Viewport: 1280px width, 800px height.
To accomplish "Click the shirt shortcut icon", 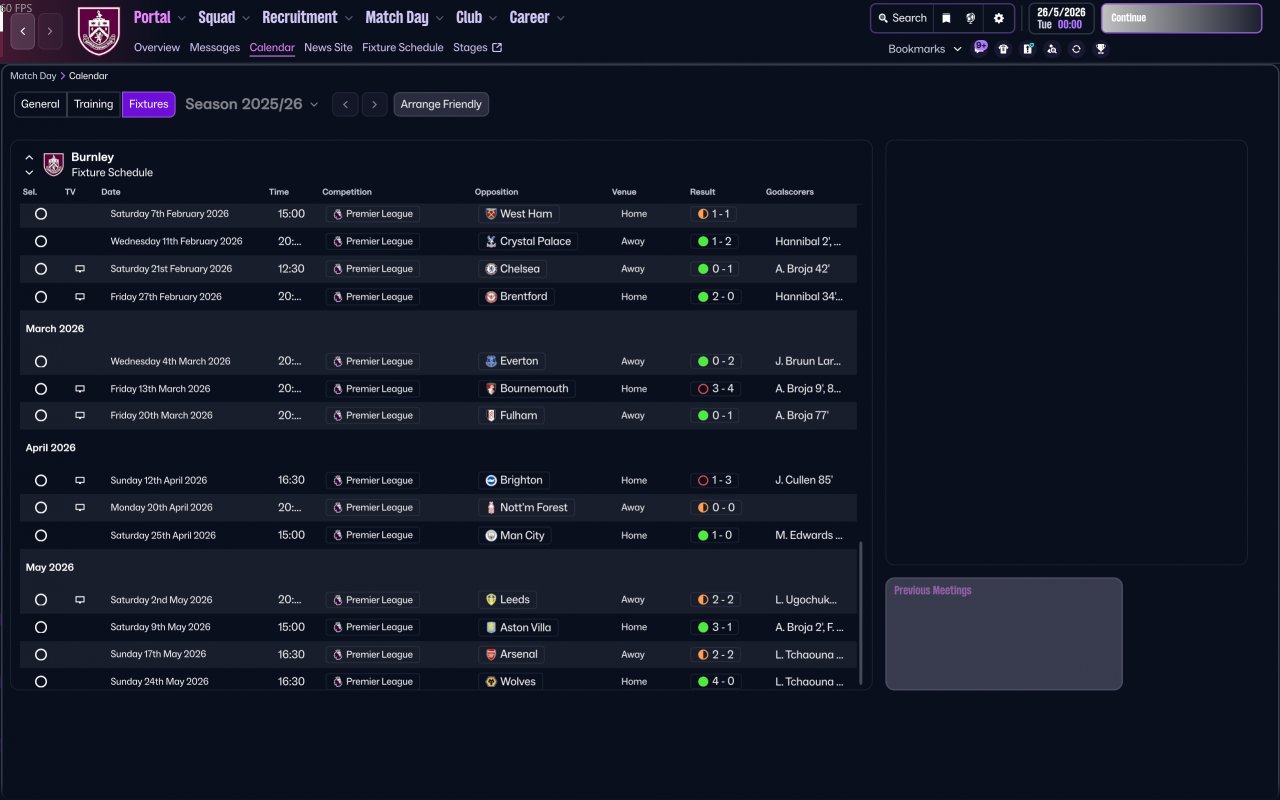I will (x=1004, y=49).
